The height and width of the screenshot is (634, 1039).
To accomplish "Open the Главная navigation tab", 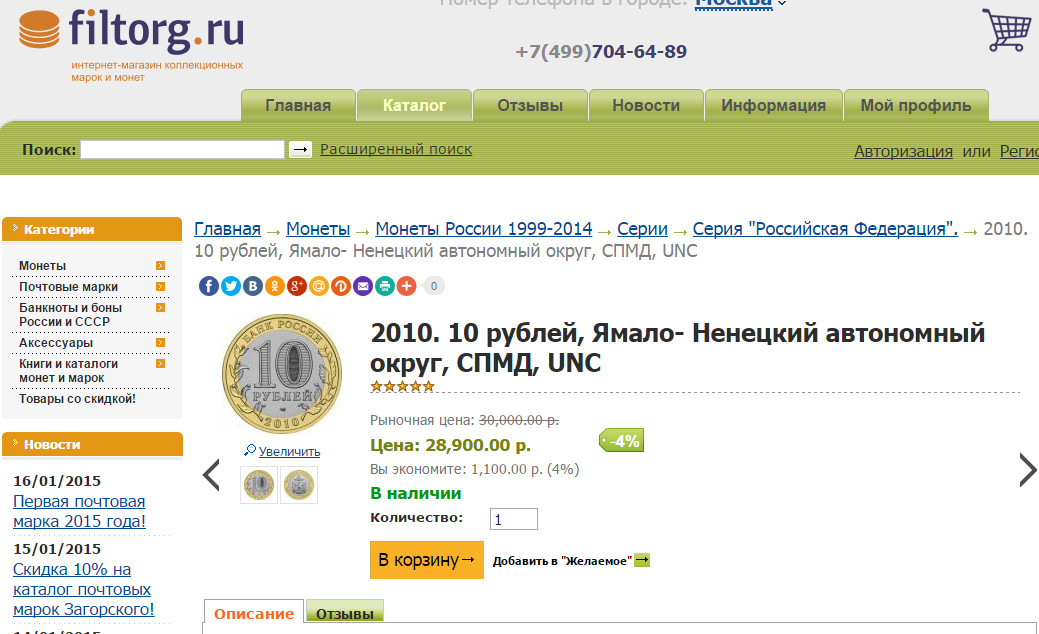I will coord(298,105).
